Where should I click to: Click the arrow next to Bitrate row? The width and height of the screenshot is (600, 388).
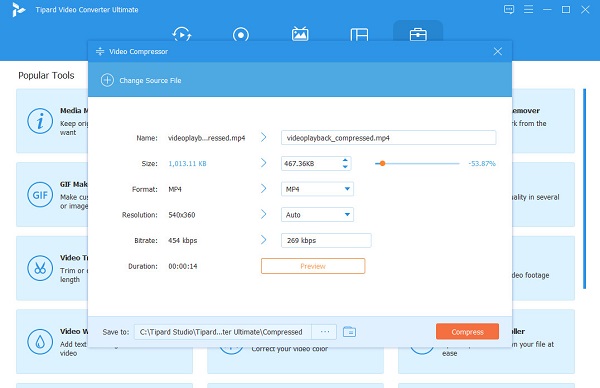point(263,240)
